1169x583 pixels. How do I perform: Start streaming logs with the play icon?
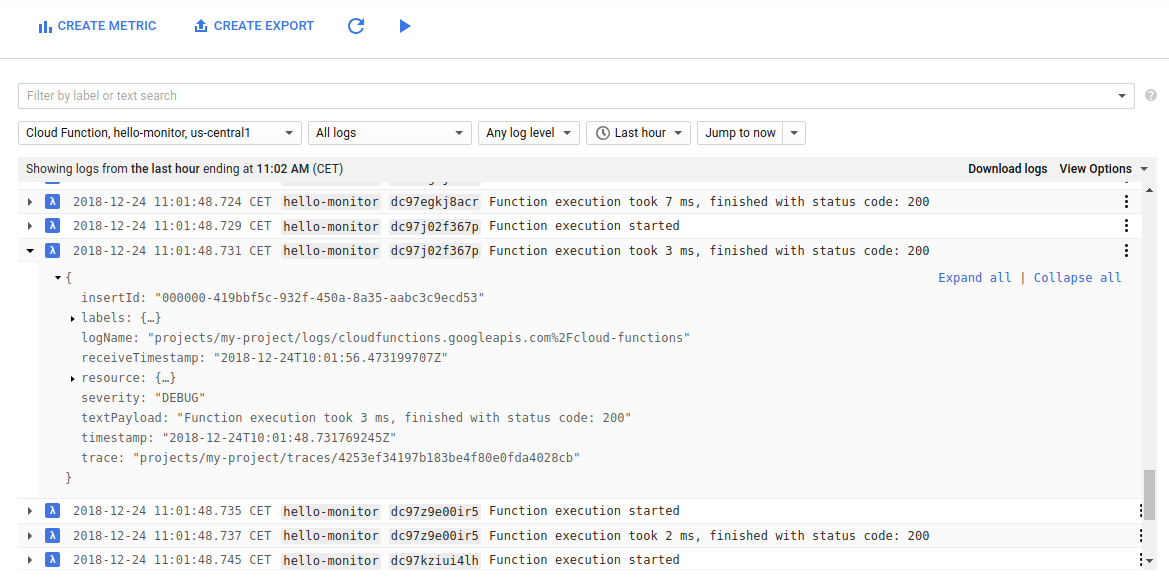pos(405,25)
